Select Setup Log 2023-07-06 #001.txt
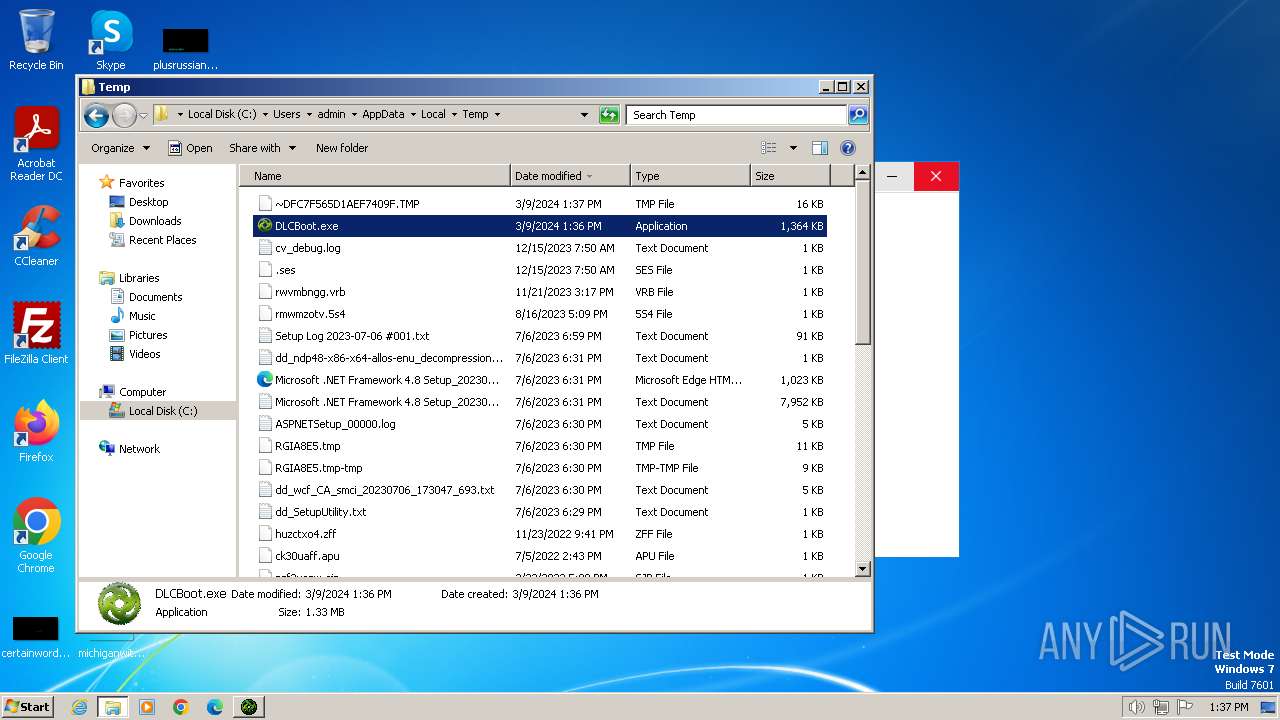 [x=540, y=336]
